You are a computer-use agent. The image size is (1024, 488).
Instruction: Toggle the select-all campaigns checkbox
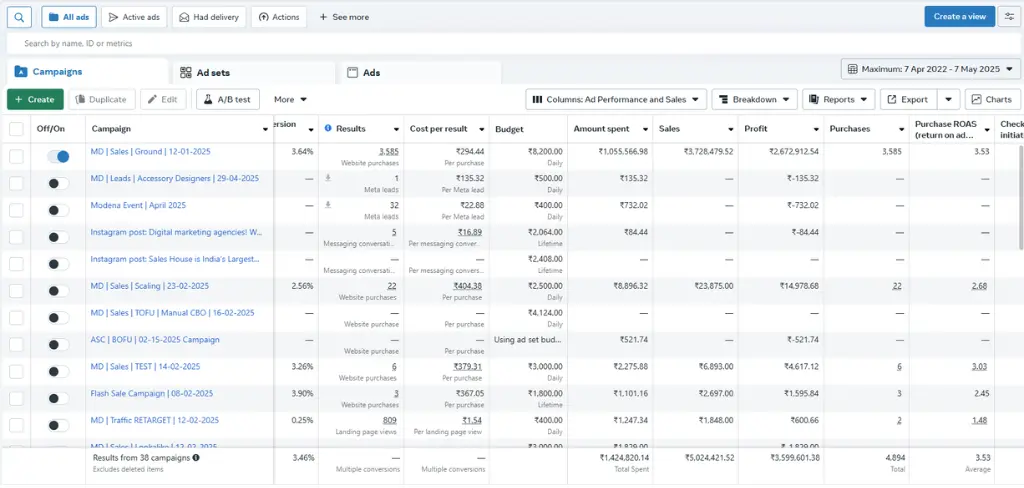tap(16, 129)
